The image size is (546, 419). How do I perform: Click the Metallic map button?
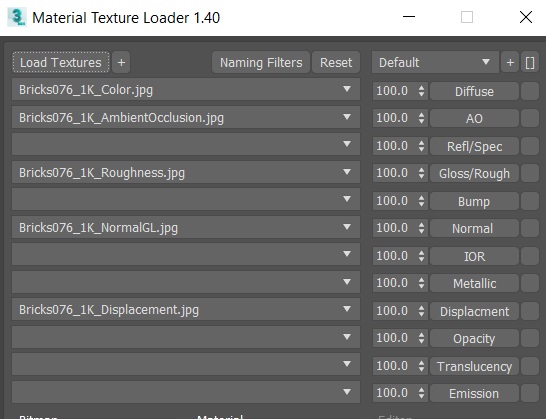tap(474, 284)
